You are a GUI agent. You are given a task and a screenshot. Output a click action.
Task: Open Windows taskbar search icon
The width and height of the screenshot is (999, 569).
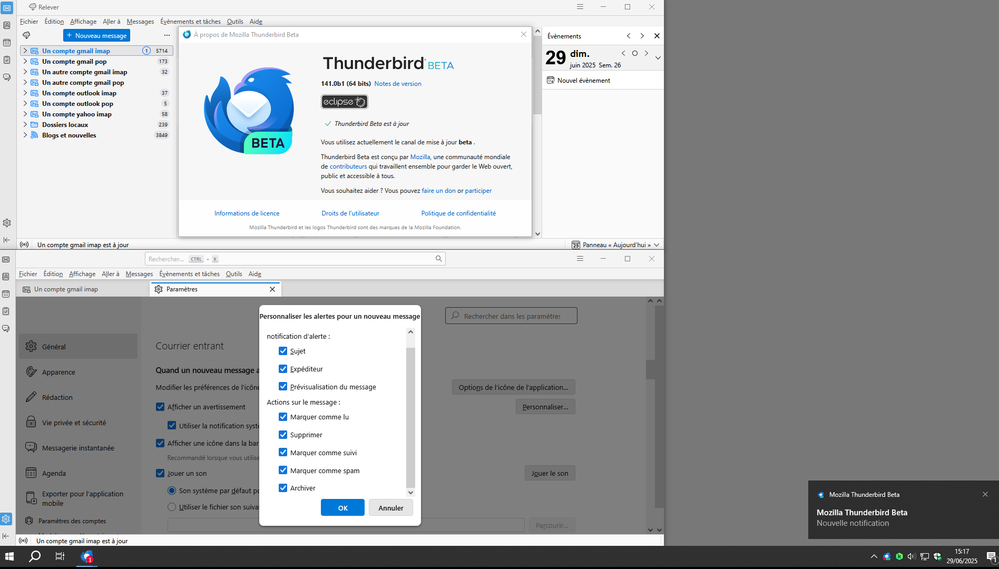(35, 557)
